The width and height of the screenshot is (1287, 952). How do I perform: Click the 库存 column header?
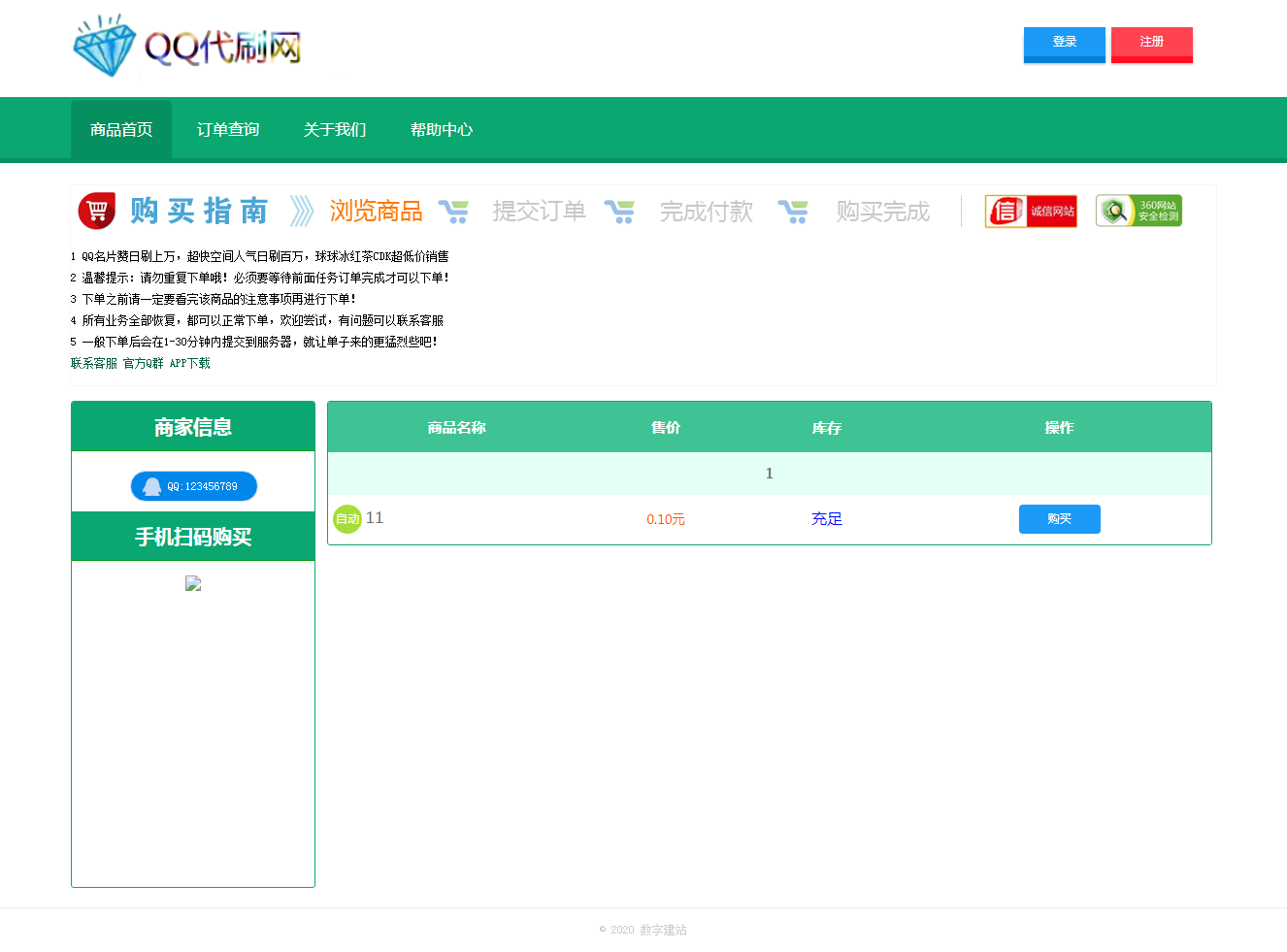(x=827, y=427)
